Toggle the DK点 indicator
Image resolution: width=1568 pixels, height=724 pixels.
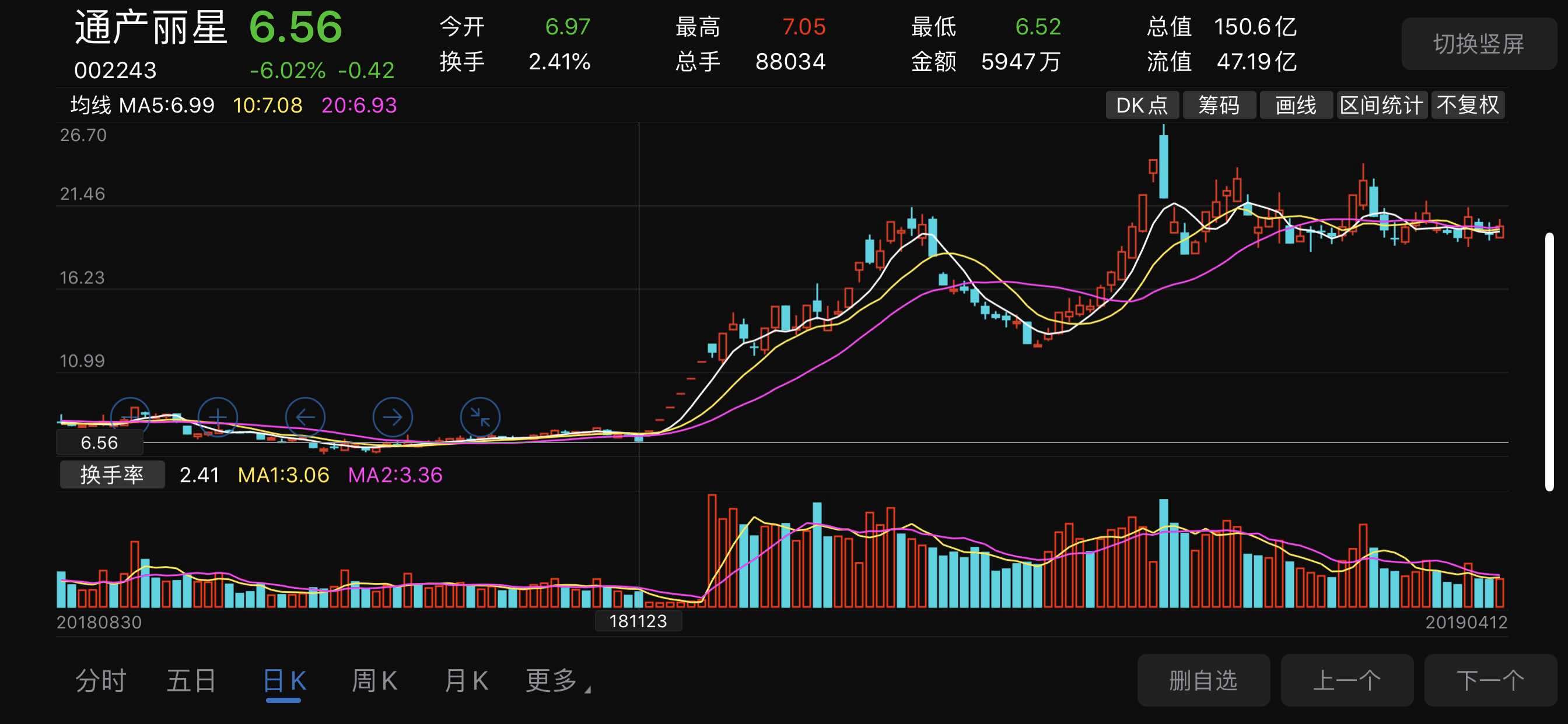(x=1142, y=106)
